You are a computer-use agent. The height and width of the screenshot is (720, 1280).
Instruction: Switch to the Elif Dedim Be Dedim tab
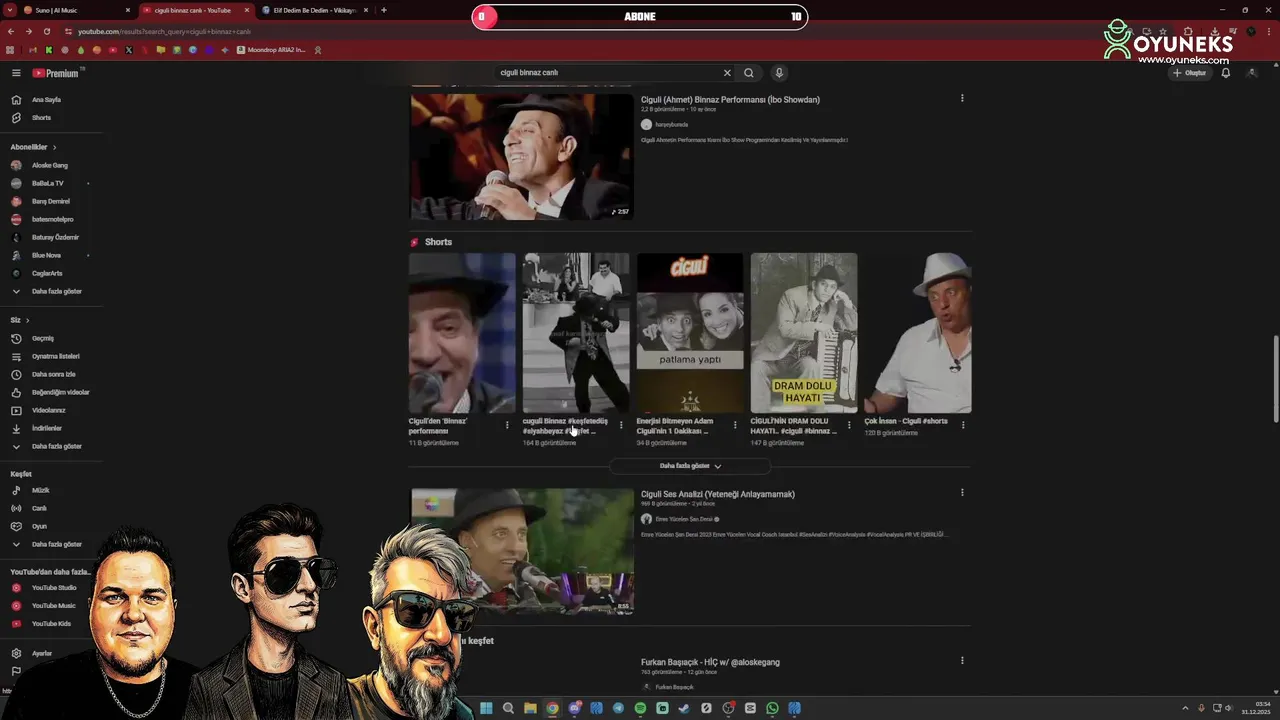pos(315,10)
